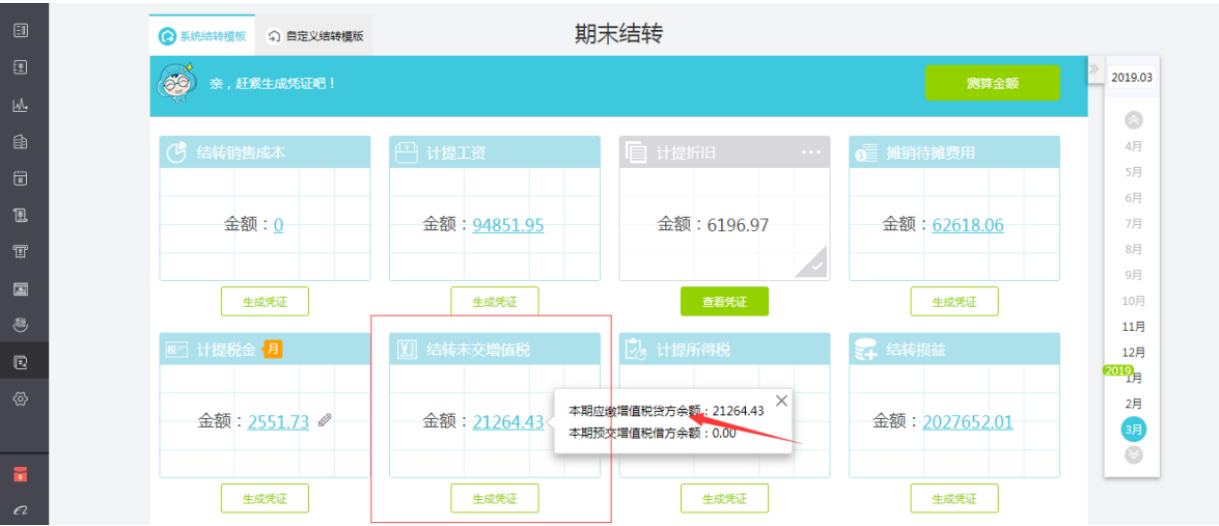This screenshot has width=1219, height=526.
Task: Collapse the period panel with double-arrow
Action: (x=1094, y=68)
